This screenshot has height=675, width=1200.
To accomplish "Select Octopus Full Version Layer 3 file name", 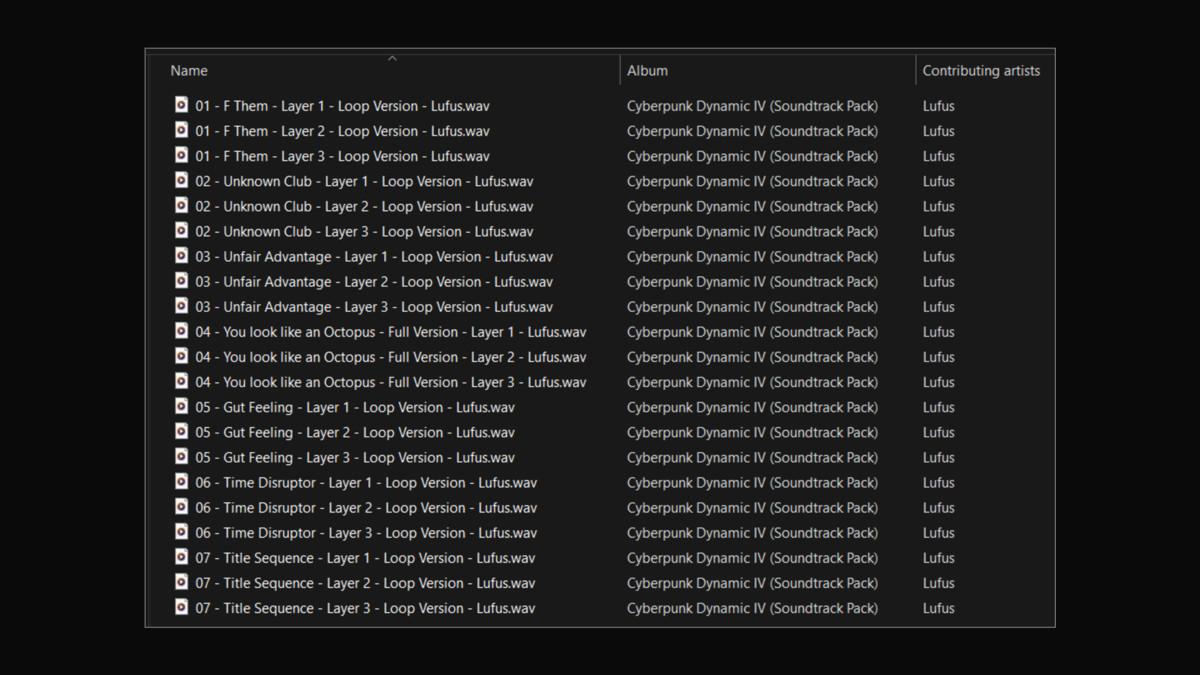I will pyautogui.click(x=390, y=382).
